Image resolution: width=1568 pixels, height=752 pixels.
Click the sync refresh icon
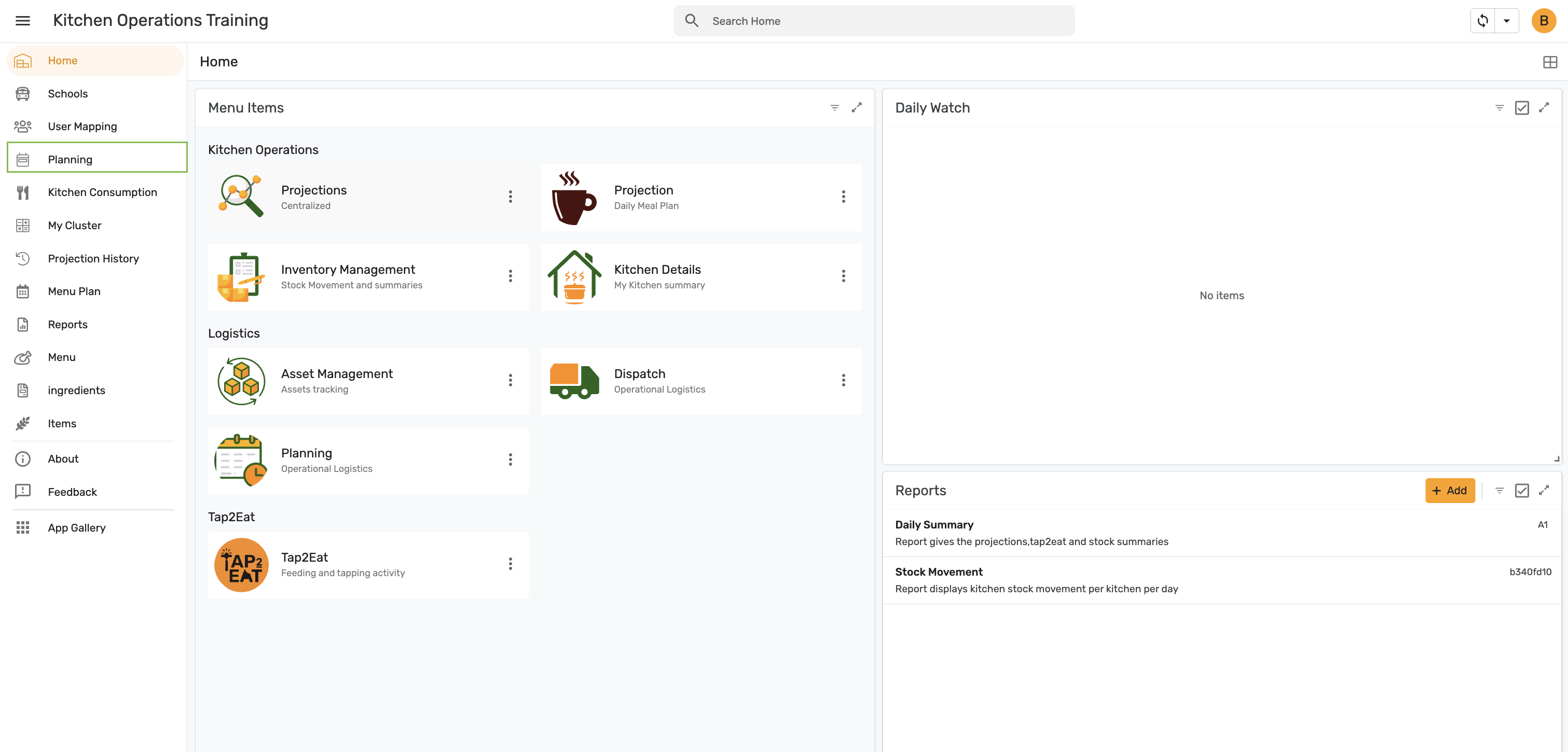(x=1482, y=21)
